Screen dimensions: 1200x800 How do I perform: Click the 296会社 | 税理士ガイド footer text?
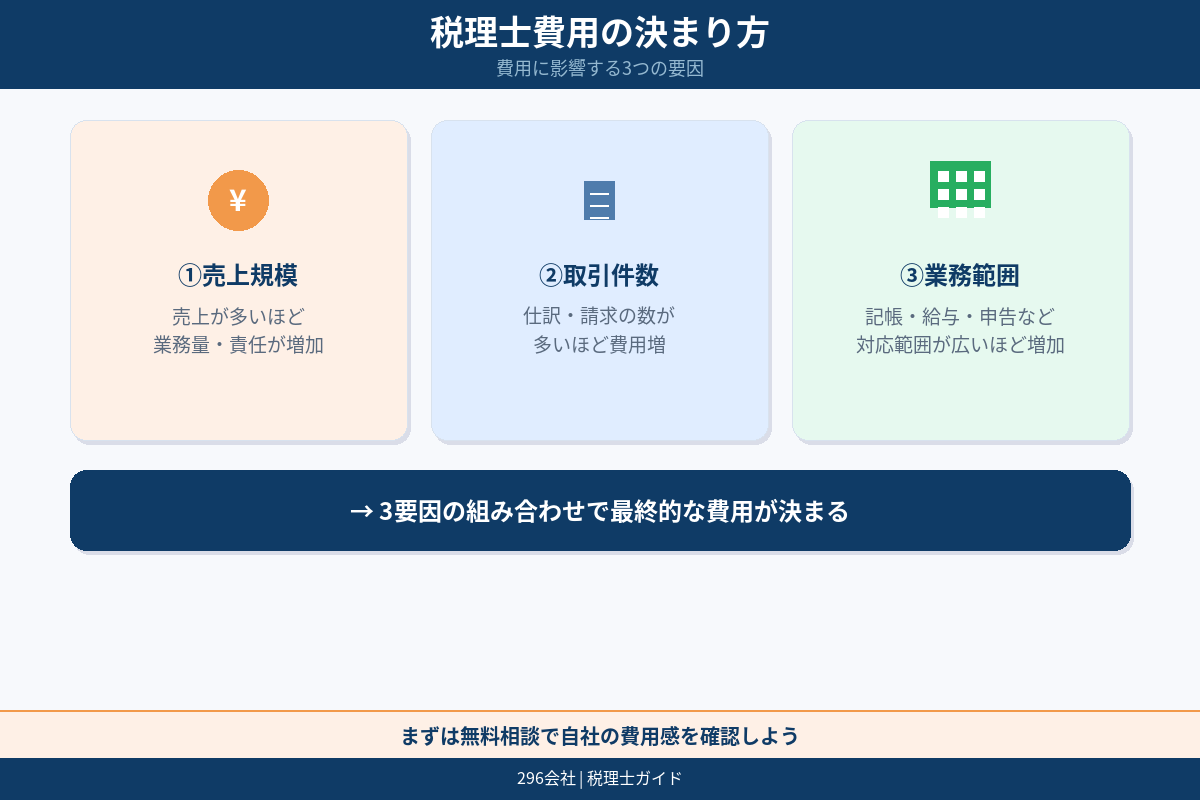(x=600, y=777)
